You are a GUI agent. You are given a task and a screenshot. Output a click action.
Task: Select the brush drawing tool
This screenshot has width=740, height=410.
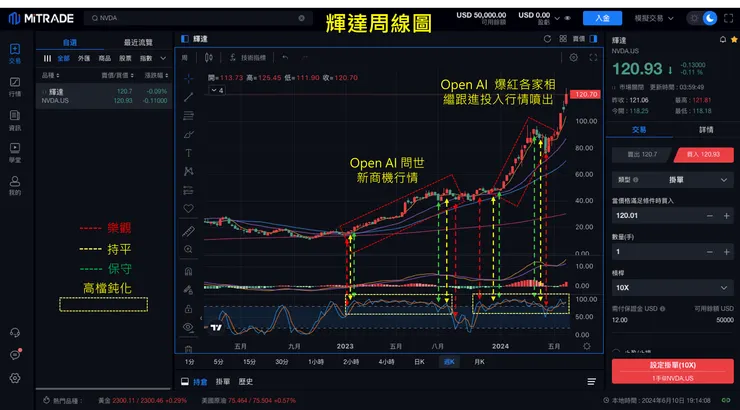coord(188,134)
